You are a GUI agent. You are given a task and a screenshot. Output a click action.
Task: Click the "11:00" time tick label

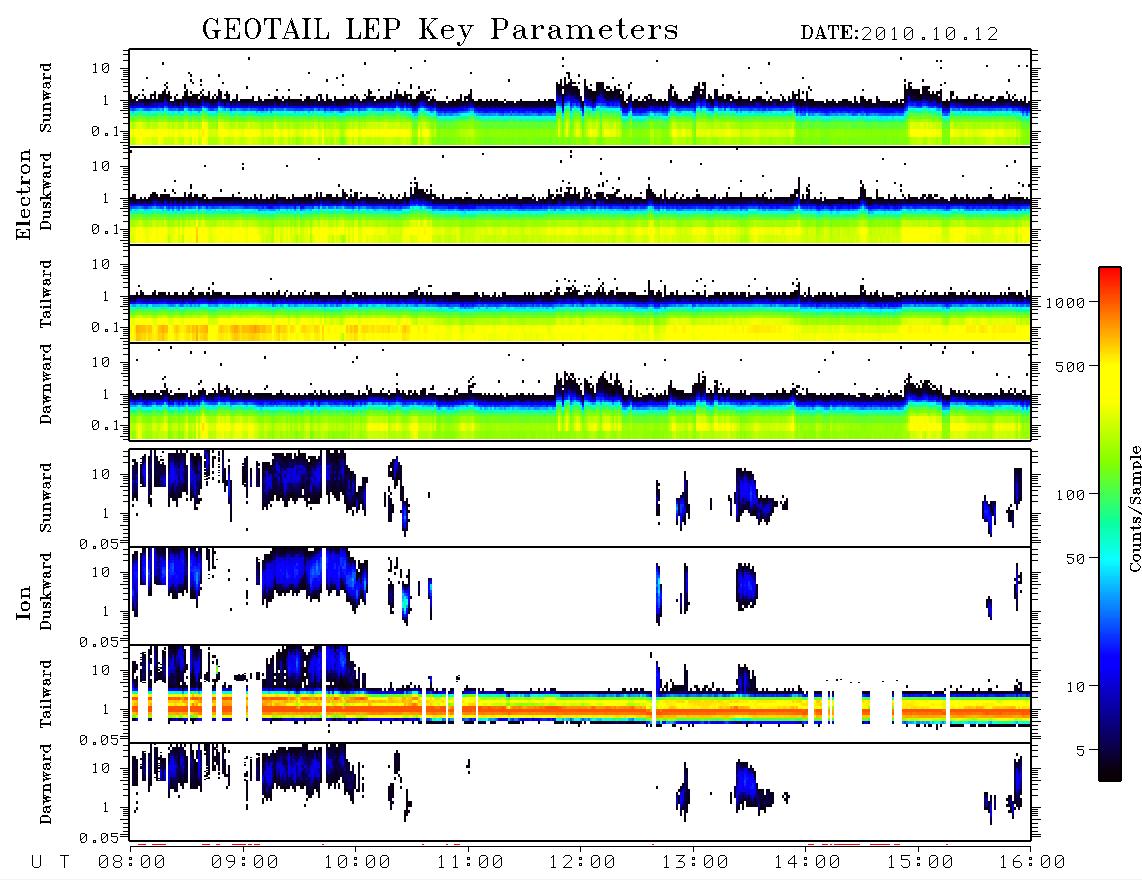(x=470, y=863)
